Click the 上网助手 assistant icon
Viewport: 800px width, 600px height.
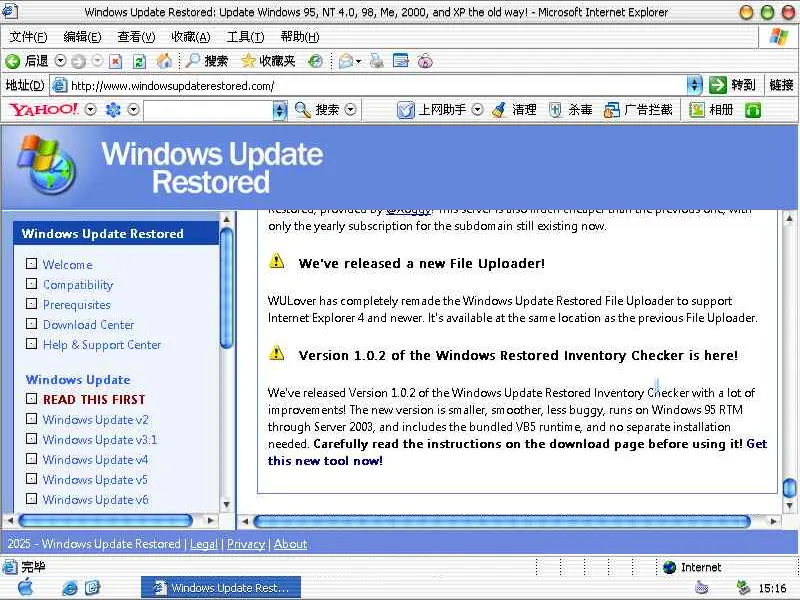click(406, 110)
